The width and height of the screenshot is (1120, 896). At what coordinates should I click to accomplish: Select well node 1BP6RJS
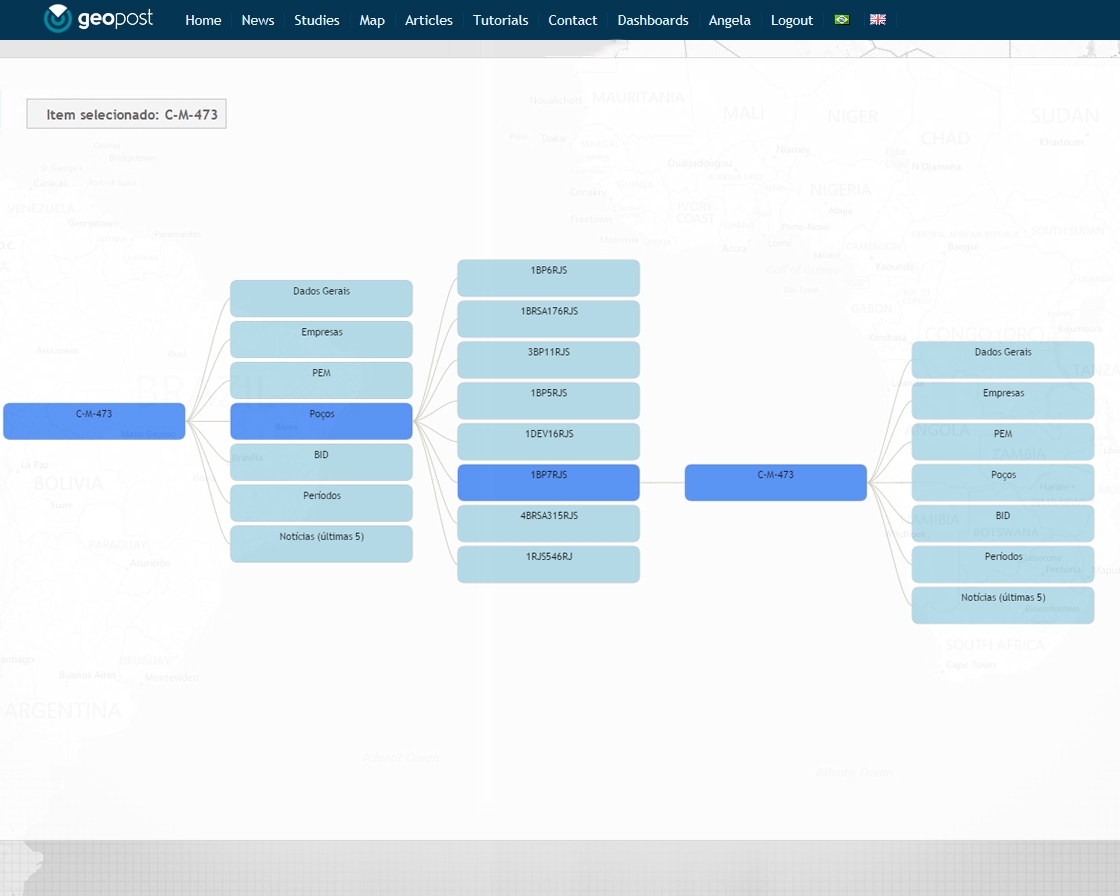tap(549, 278)
